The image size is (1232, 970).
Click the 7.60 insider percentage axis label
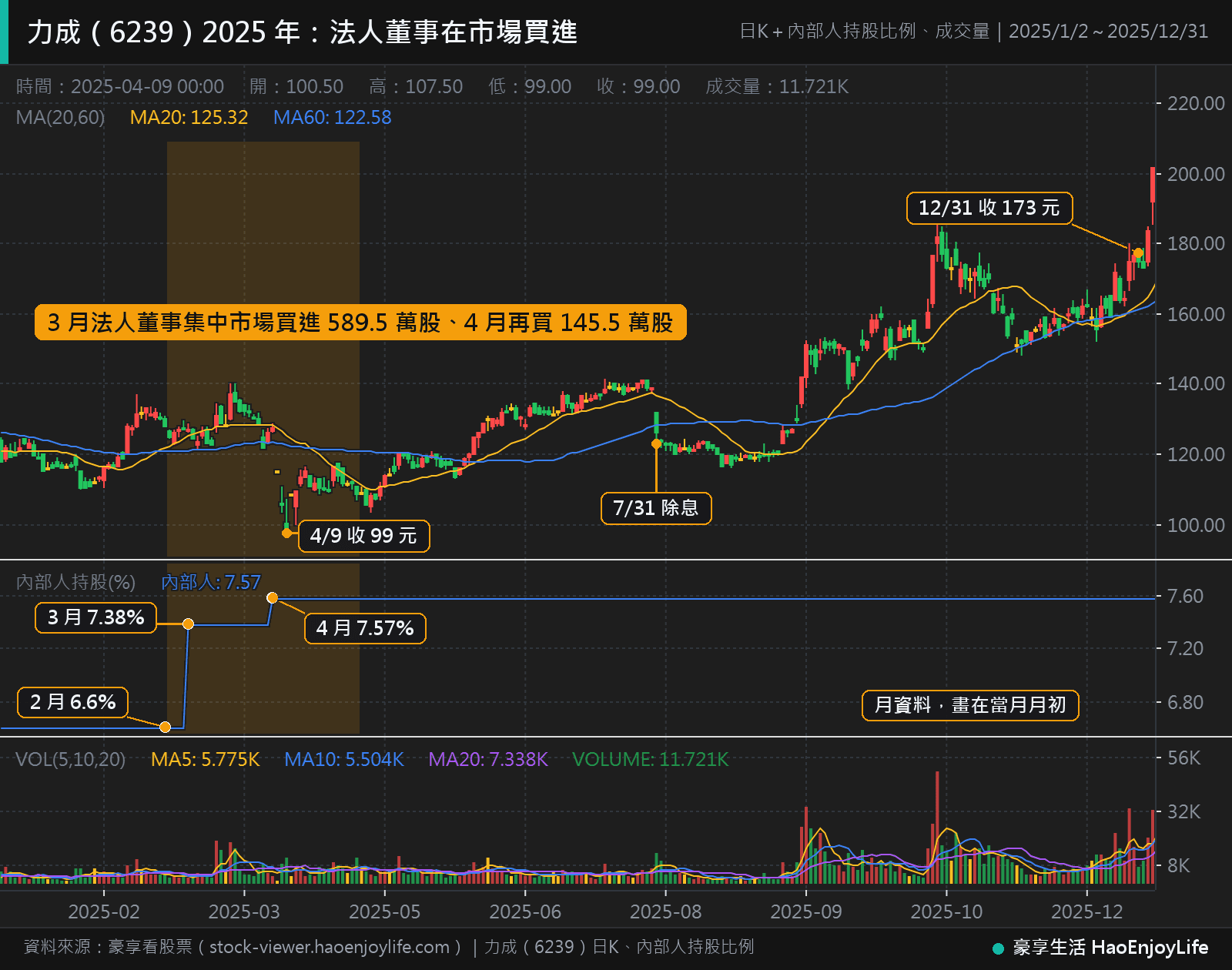pyautogui.click(x=1185, y=597)
